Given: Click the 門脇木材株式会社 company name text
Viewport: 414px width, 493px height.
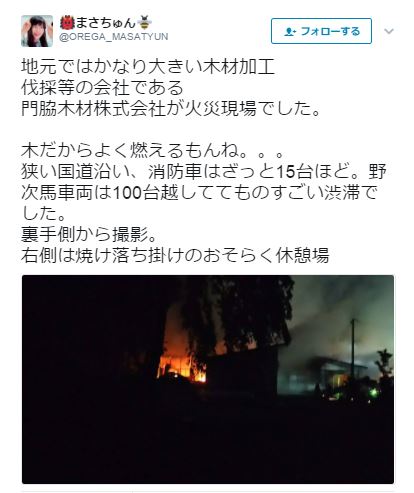Looking at the screenshot, I should click(x=94, y=109).
